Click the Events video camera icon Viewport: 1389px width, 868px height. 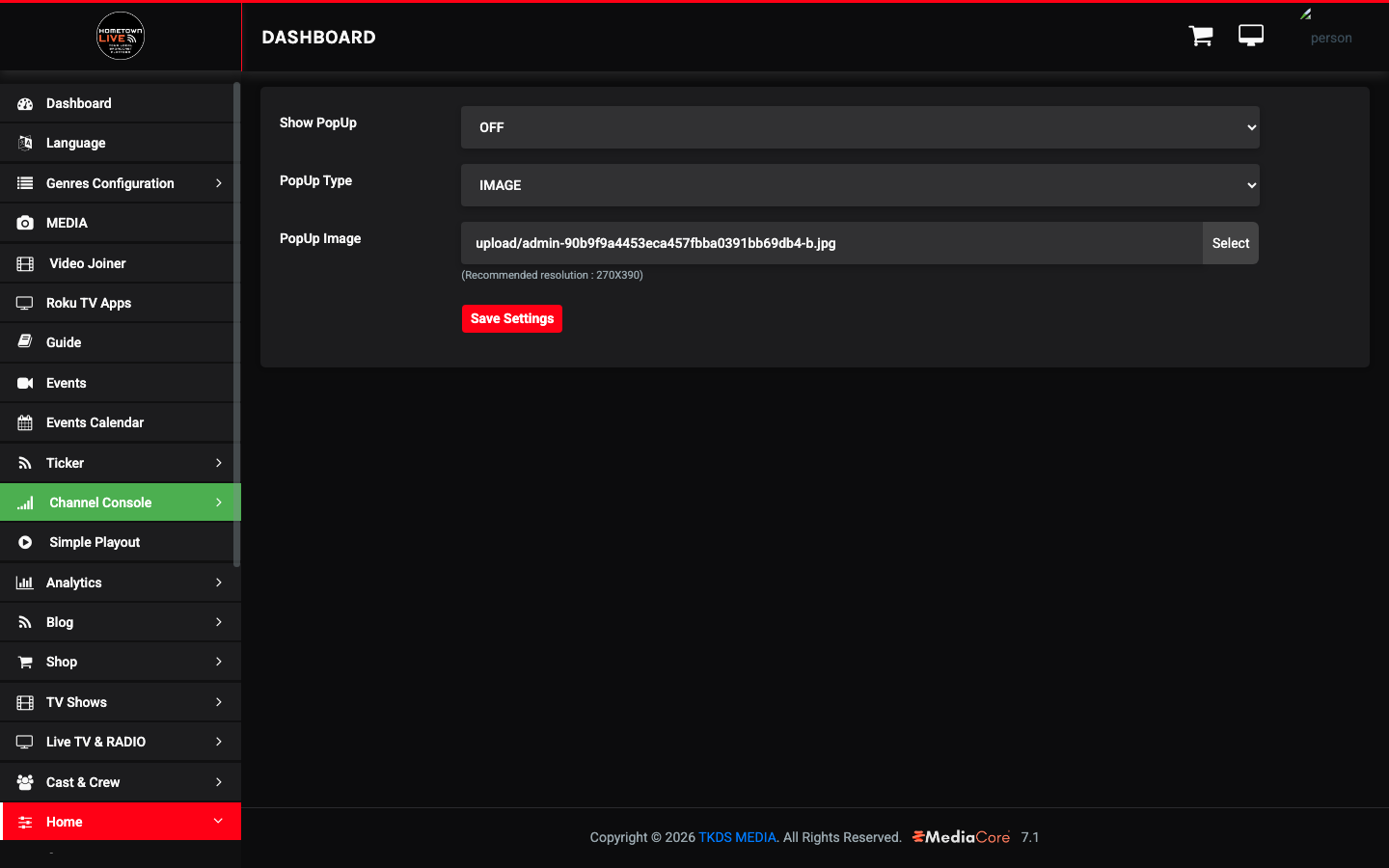[x=25, y=383]
